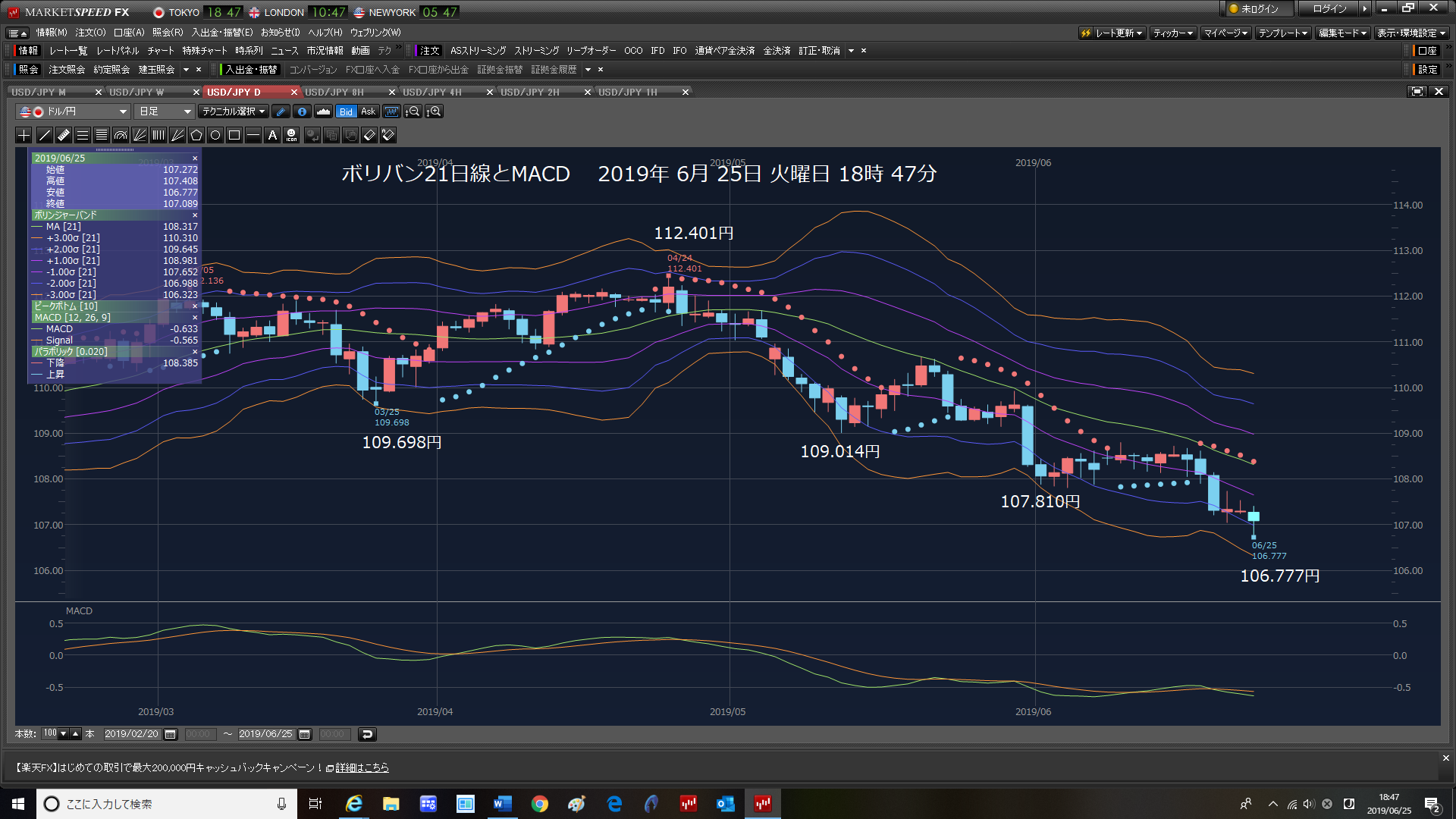
Task: Open the 注文(O) menu
Action: (x=90, y=33)
